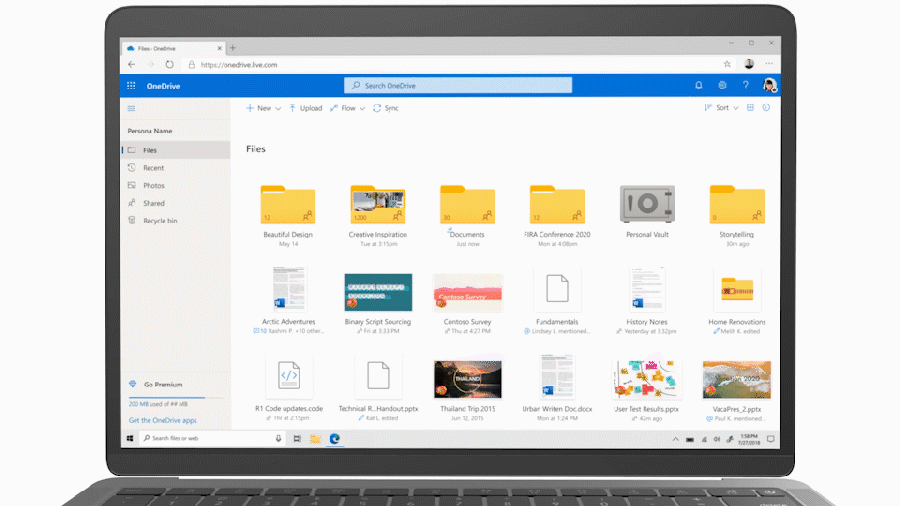Expand the Sort options dropdown

pyautogui.click(x=722, y=108)
